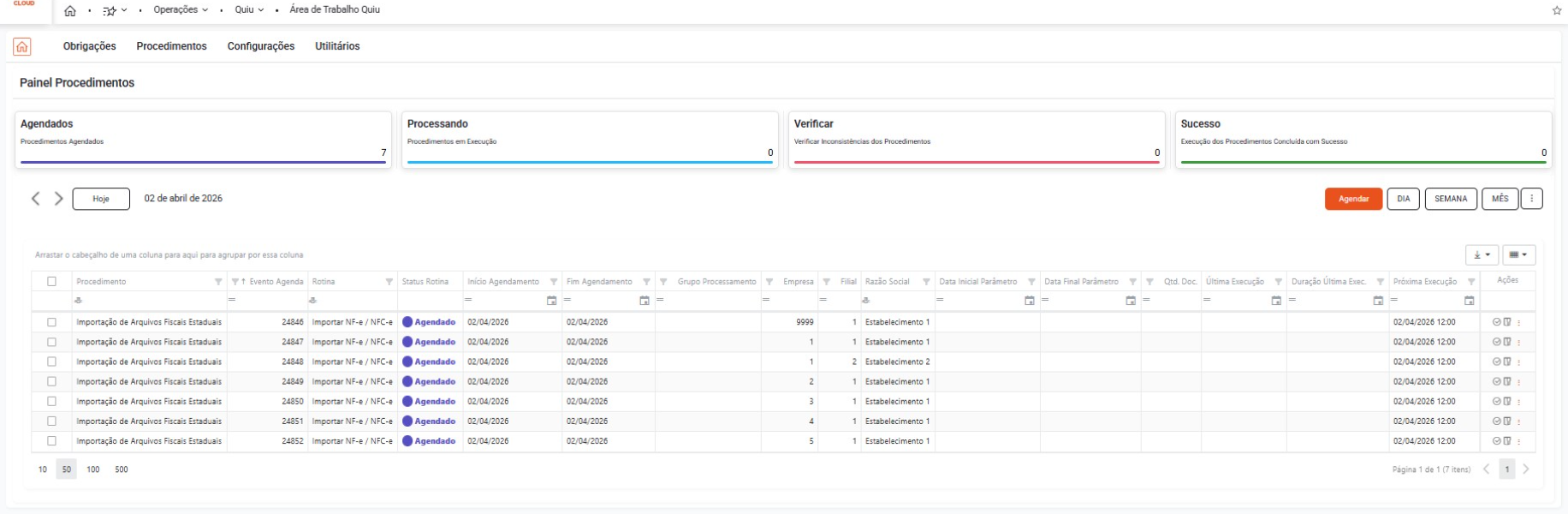Screen dimensions: 1568x514
Task: Open the Procedimentos menu
Action: (x=171, y=46)
